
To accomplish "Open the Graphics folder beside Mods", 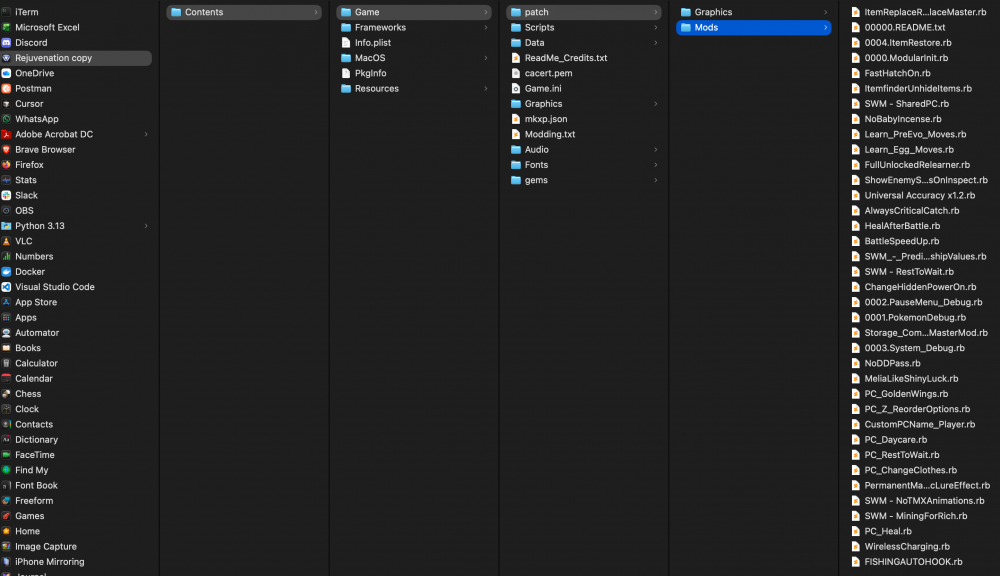I will click(753, 12).
